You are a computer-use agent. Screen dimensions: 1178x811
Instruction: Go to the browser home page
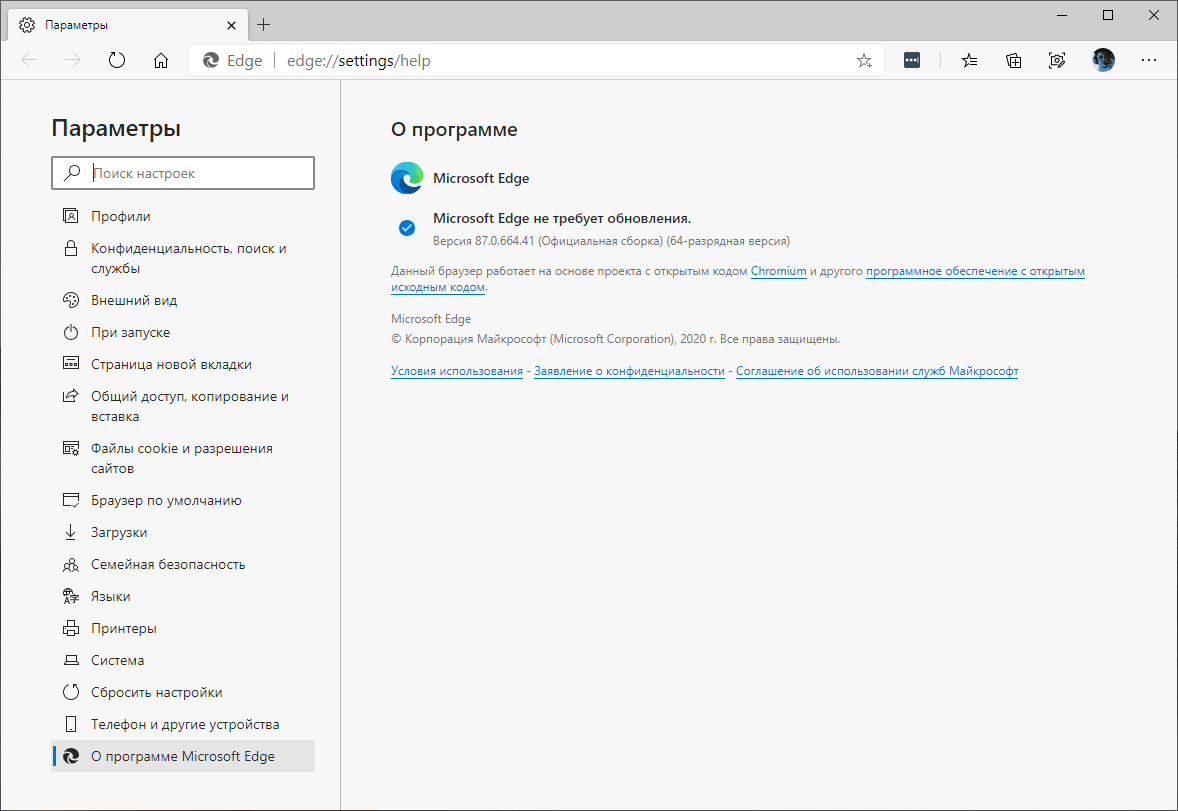click(x=160, y=60)
